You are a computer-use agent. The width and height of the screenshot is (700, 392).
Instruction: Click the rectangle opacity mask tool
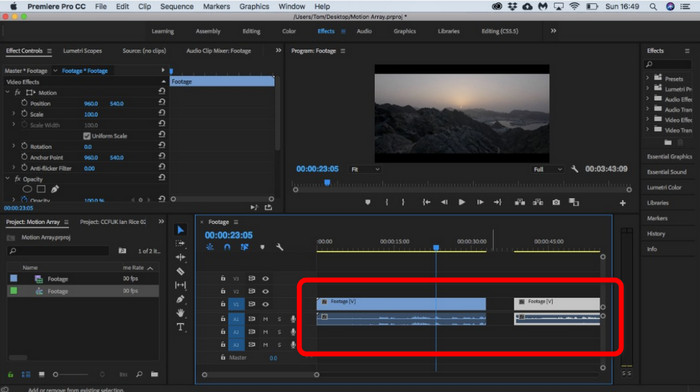point(41,189)
